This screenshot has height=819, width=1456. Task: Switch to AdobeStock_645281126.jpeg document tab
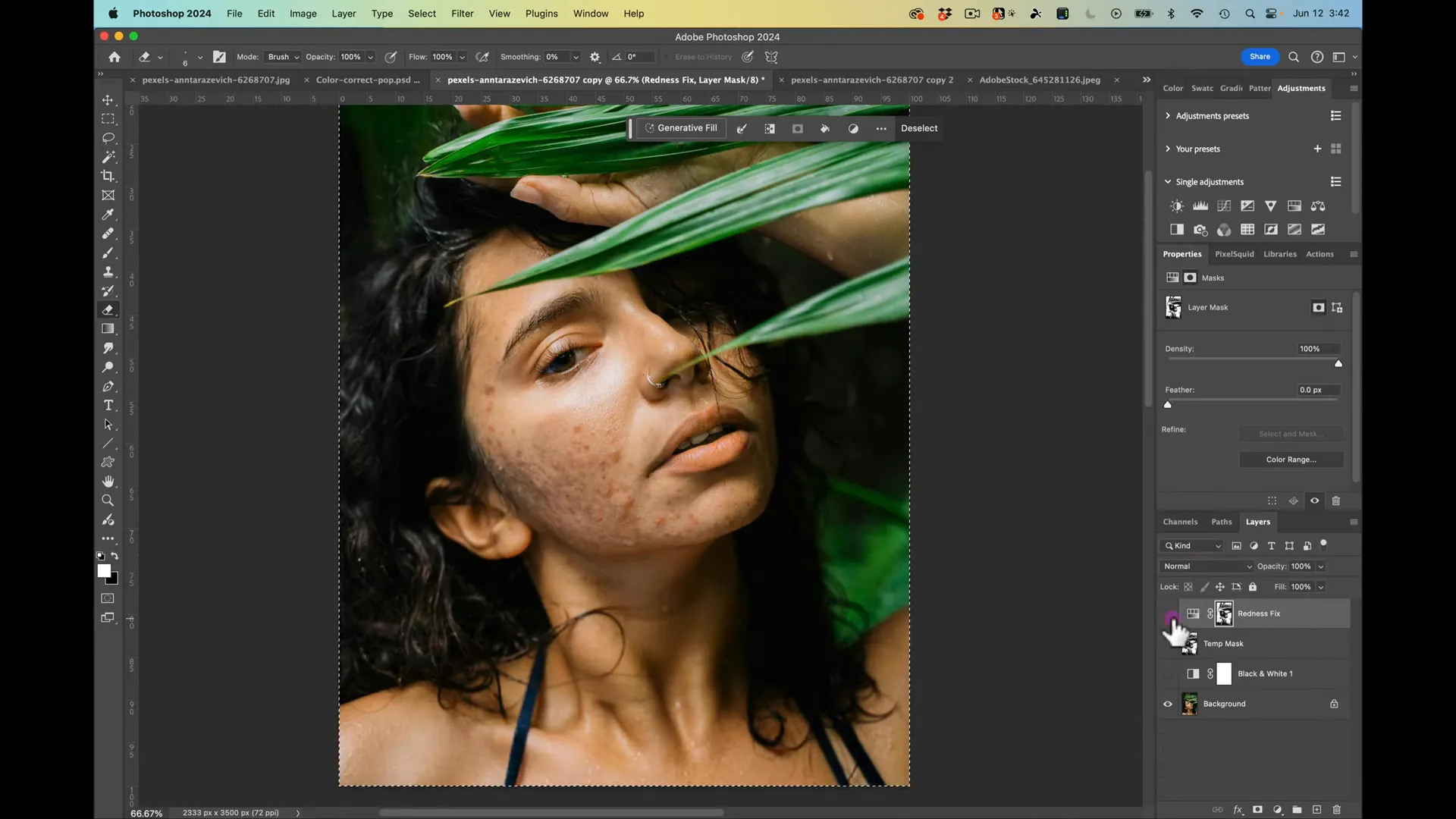pos(1039,80)
